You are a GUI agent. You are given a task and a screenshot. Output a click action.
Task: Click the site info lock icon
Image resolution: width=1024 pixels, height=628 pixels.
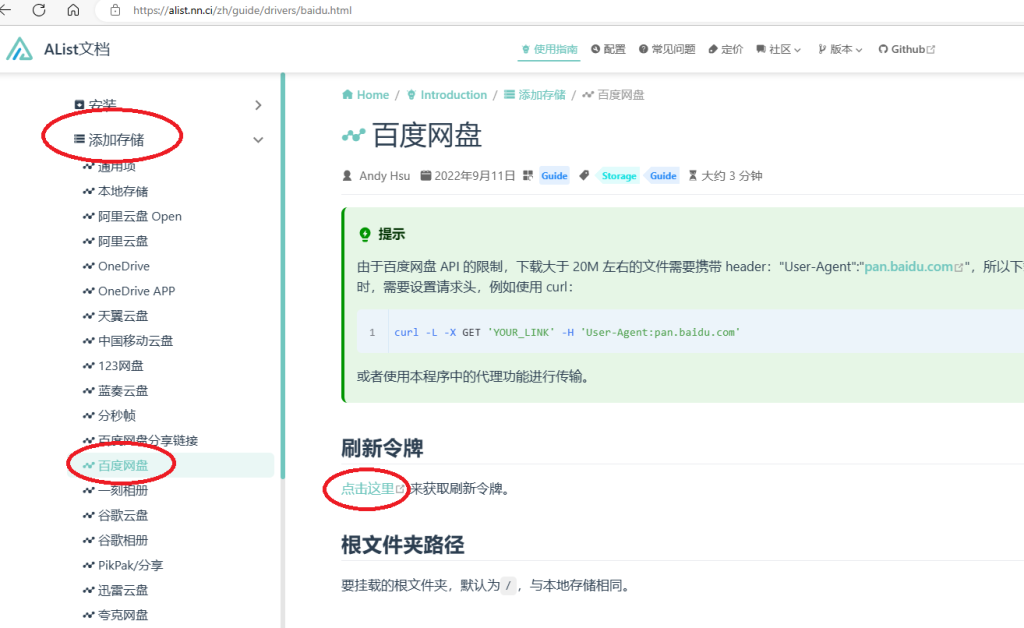pyautogui.click(x=115, y=11)
